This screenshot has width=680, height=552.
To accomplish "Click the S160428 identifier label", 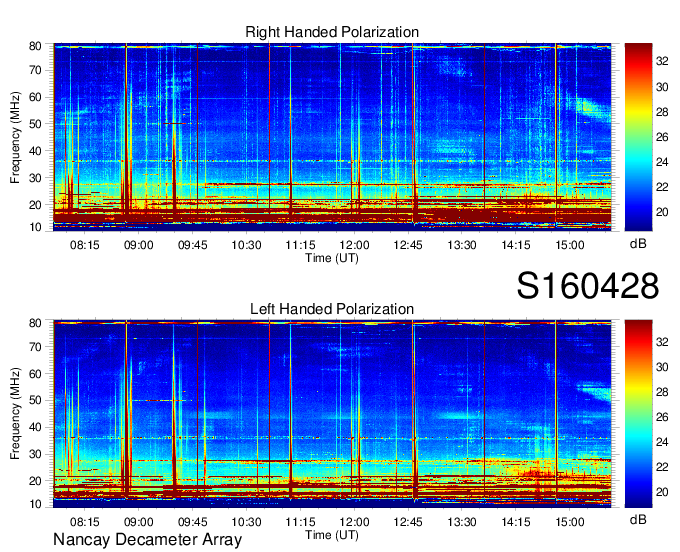I will [588, 286].
